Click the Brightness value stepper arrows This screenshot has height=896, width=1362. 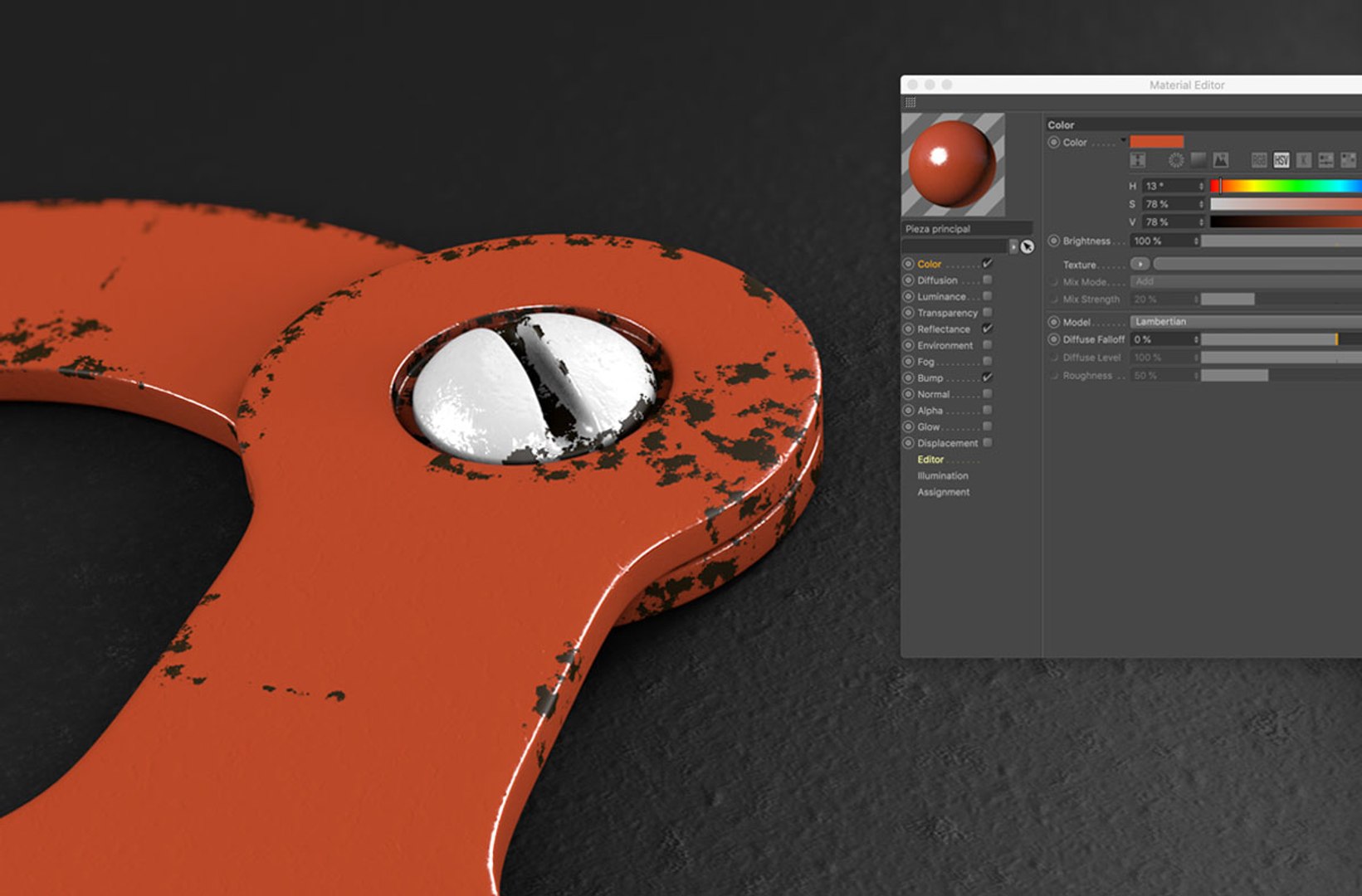tap(1196, 241)
